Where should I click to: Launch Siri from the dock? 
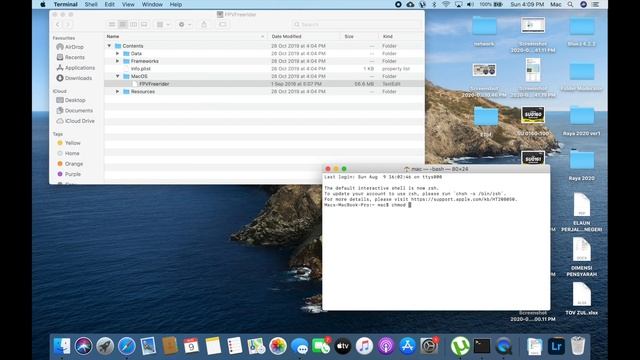coord(83,346)
